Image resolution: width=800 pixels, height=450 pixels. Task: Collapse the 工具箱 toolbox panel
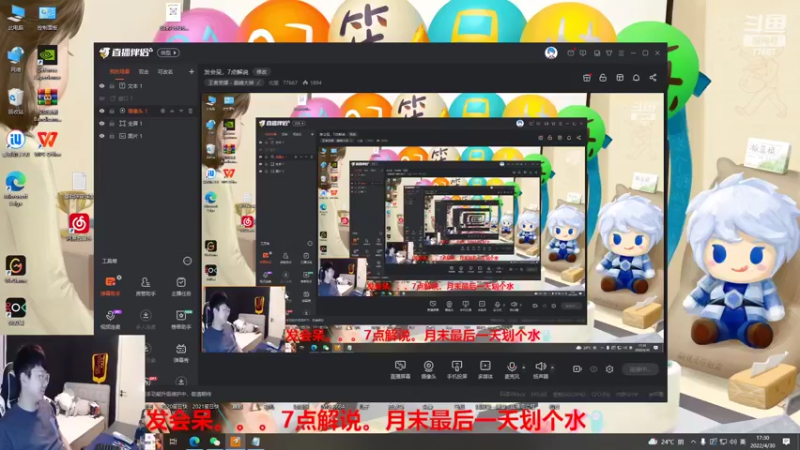pyautogui.click(x=187, y=261)
